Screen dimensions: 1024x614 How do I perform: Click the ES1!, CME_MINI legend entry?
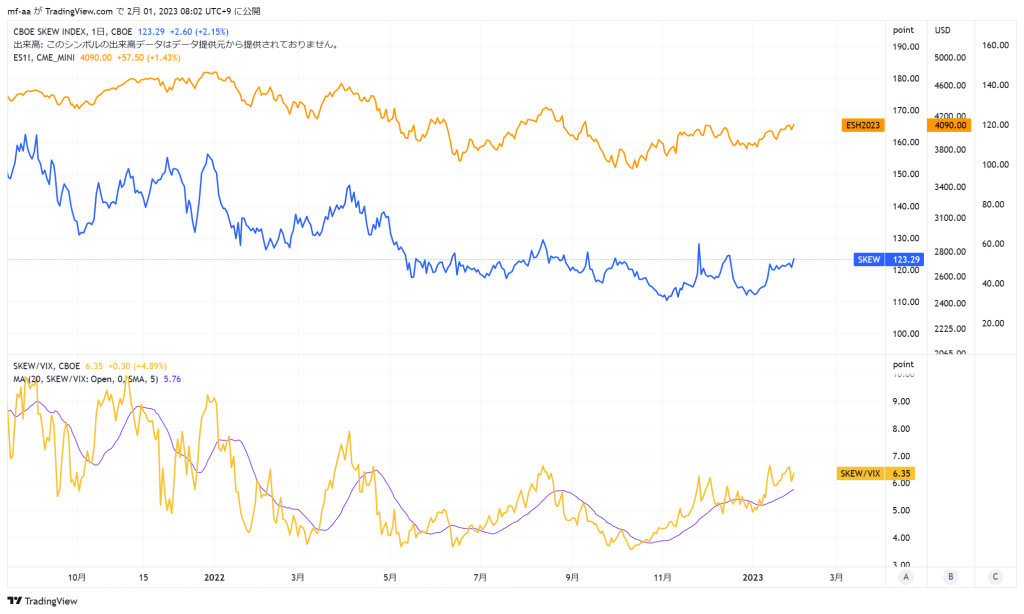click(x=44, y=57)
